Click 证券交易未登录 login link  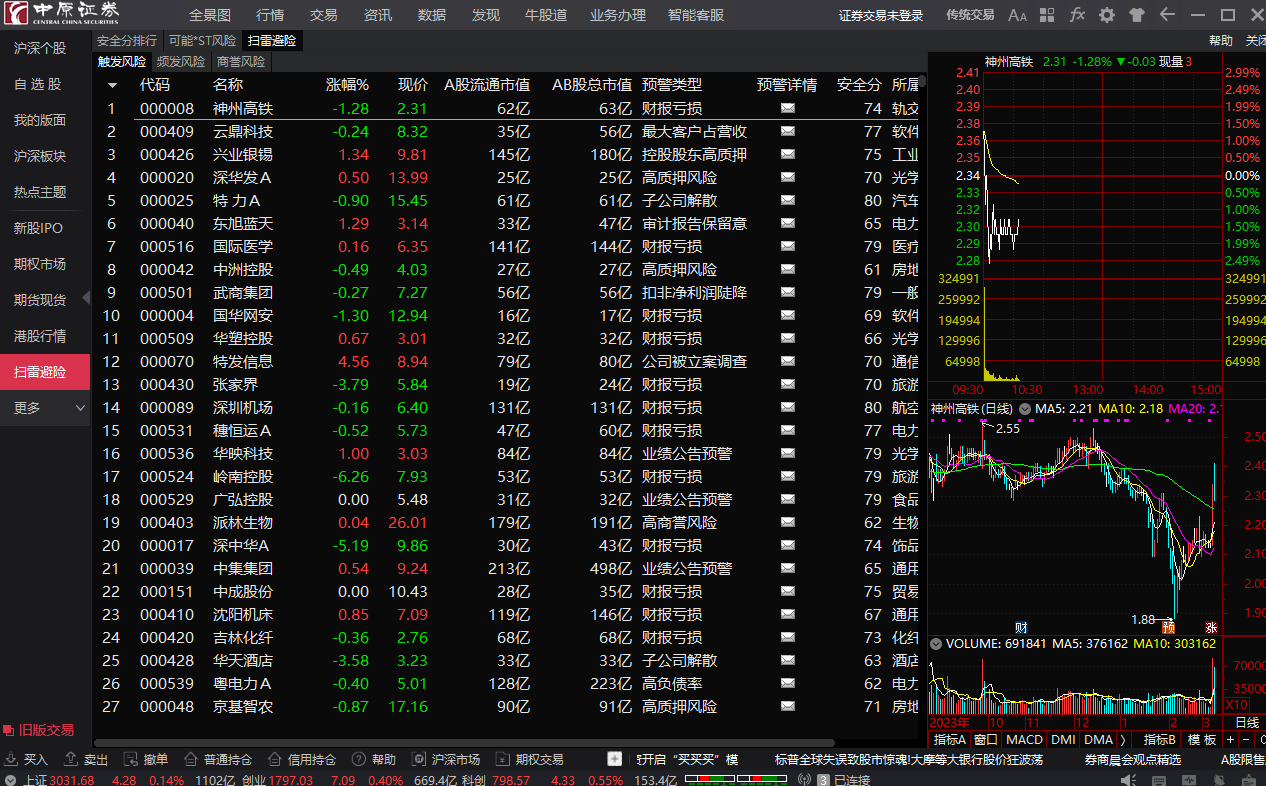(x=881, y=15)
